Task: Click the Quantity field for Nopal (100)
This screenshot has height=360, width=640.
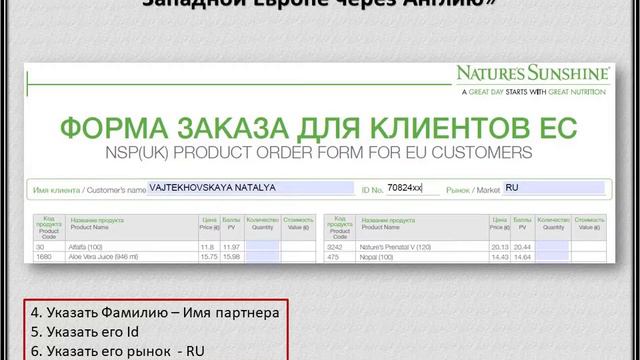Action: (x=552, y=257)
